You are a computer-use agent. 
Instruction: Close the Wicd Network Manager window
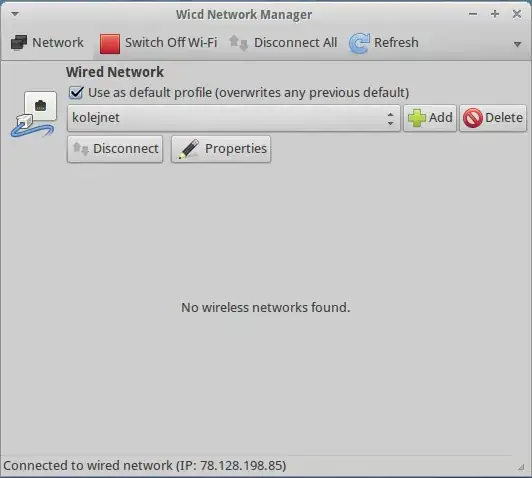pos(517,14)
